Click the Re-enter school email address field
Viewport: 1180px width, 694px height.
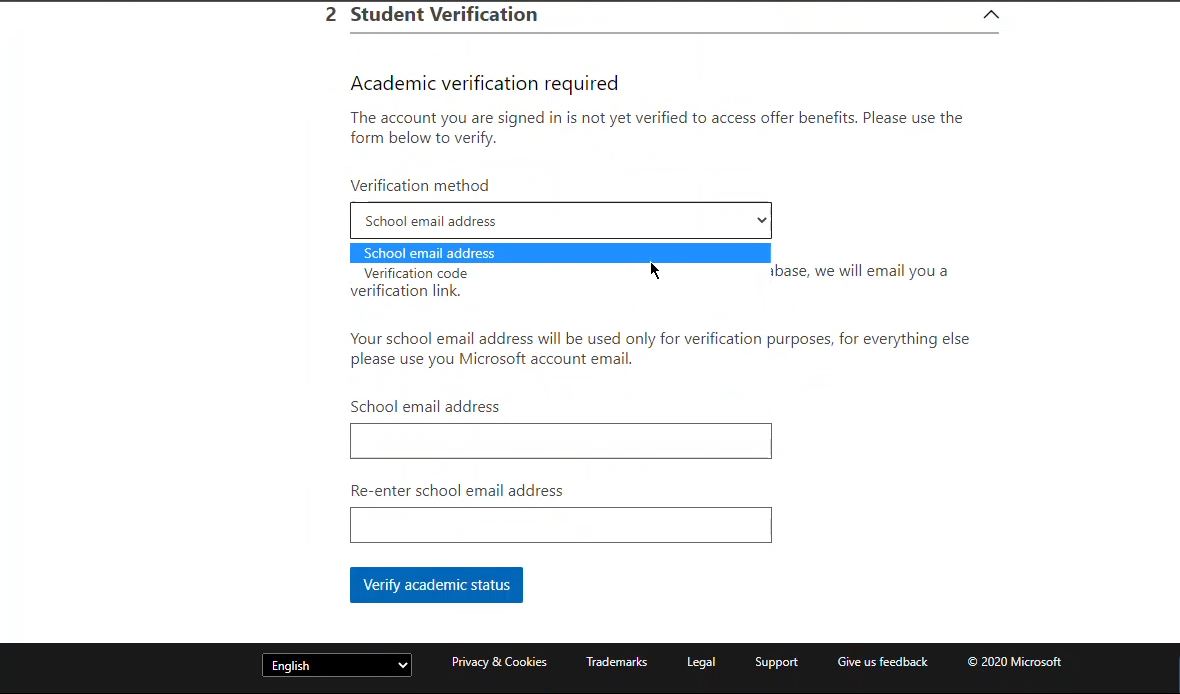560,525
